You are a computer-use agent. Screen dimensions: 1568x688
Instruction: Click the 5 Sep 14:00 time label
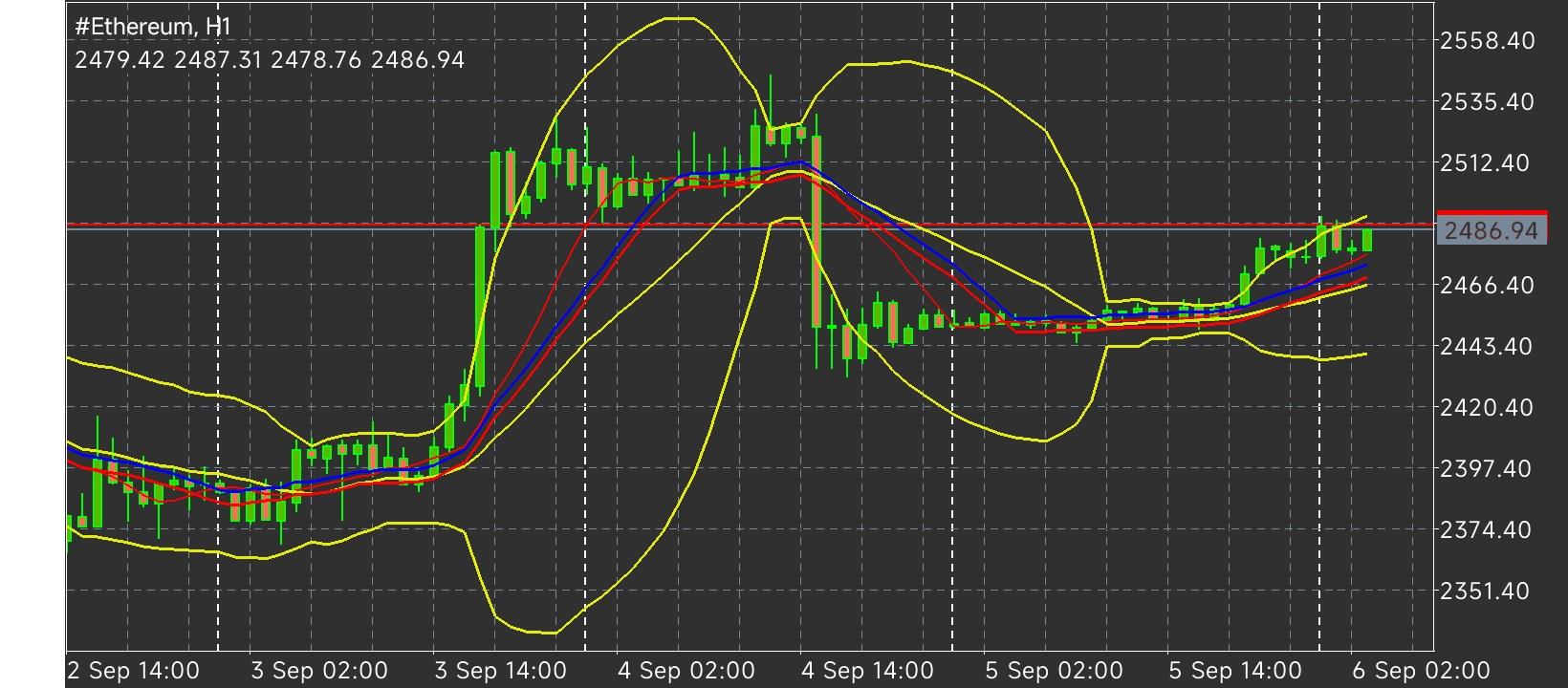pyautogui.click(x=1234, y=670)
